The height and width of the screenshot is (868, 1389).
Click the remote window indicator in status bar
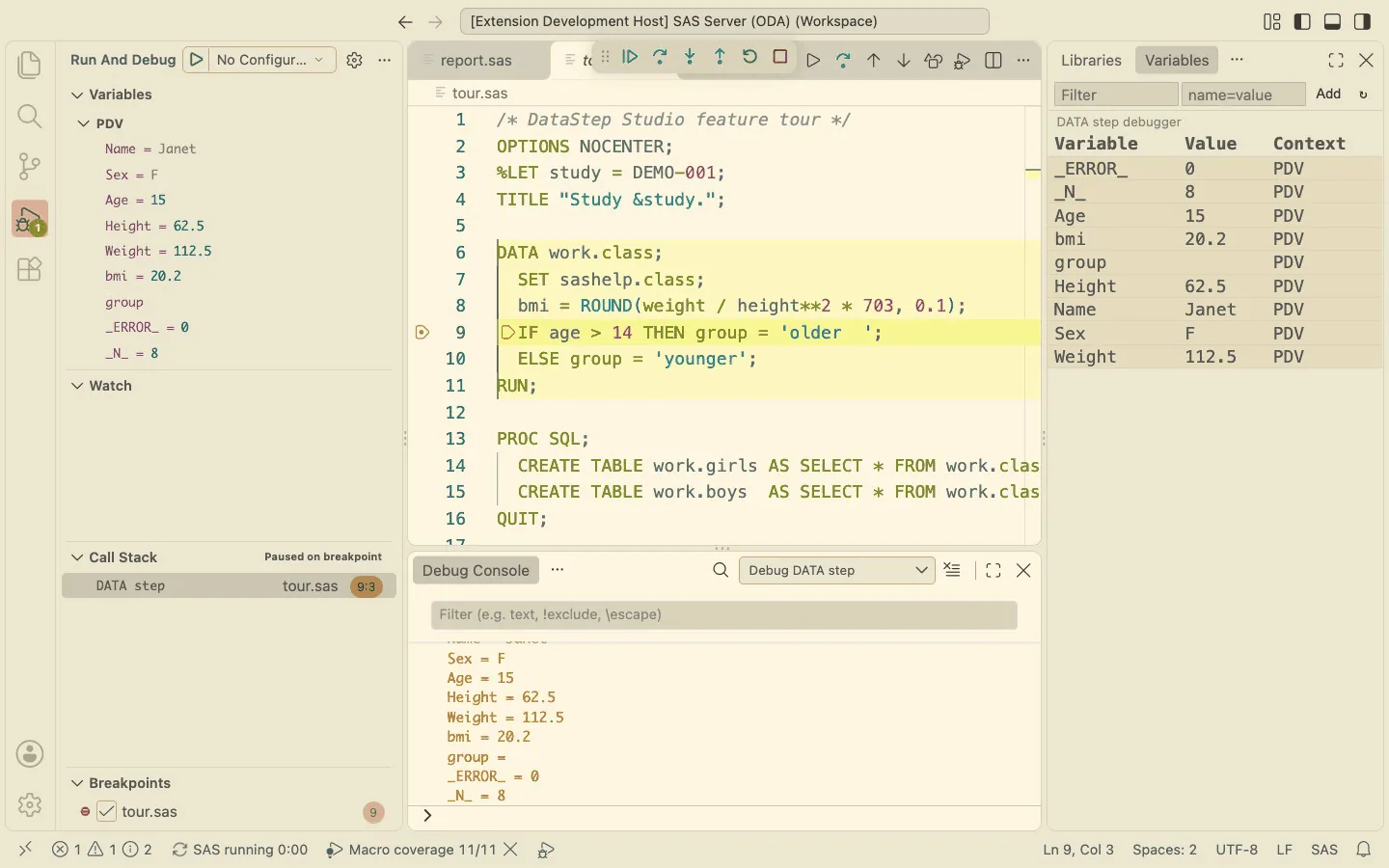click(26, 850)
